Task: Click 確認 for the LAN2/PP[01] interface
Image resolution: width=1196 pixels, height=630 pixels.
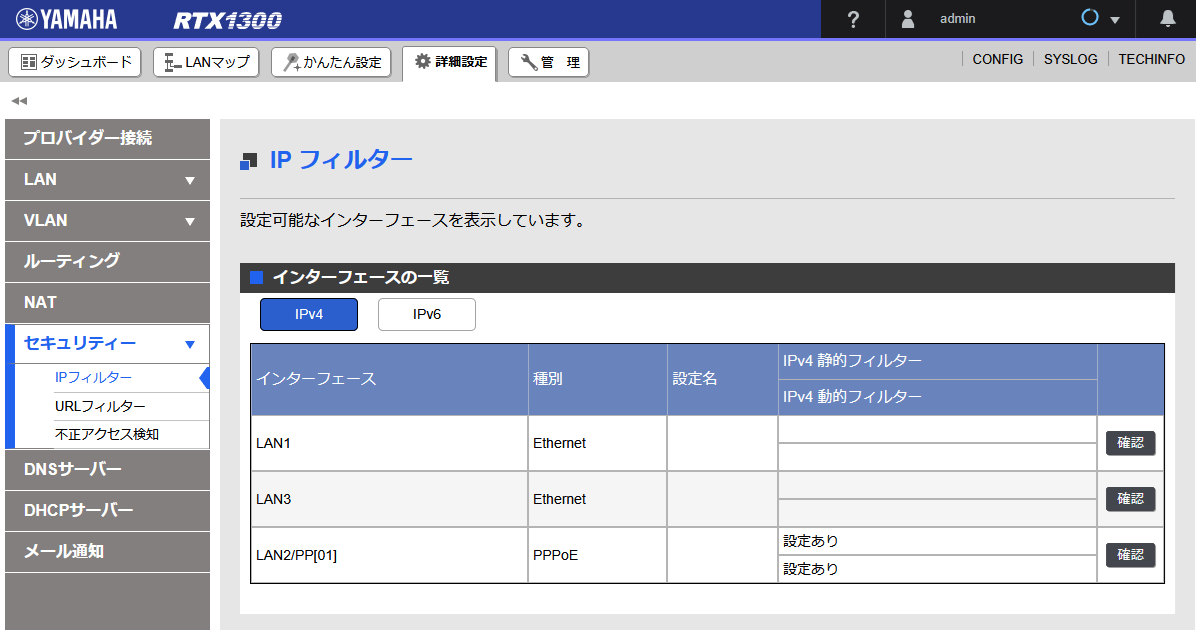Action: (1129, 555)
